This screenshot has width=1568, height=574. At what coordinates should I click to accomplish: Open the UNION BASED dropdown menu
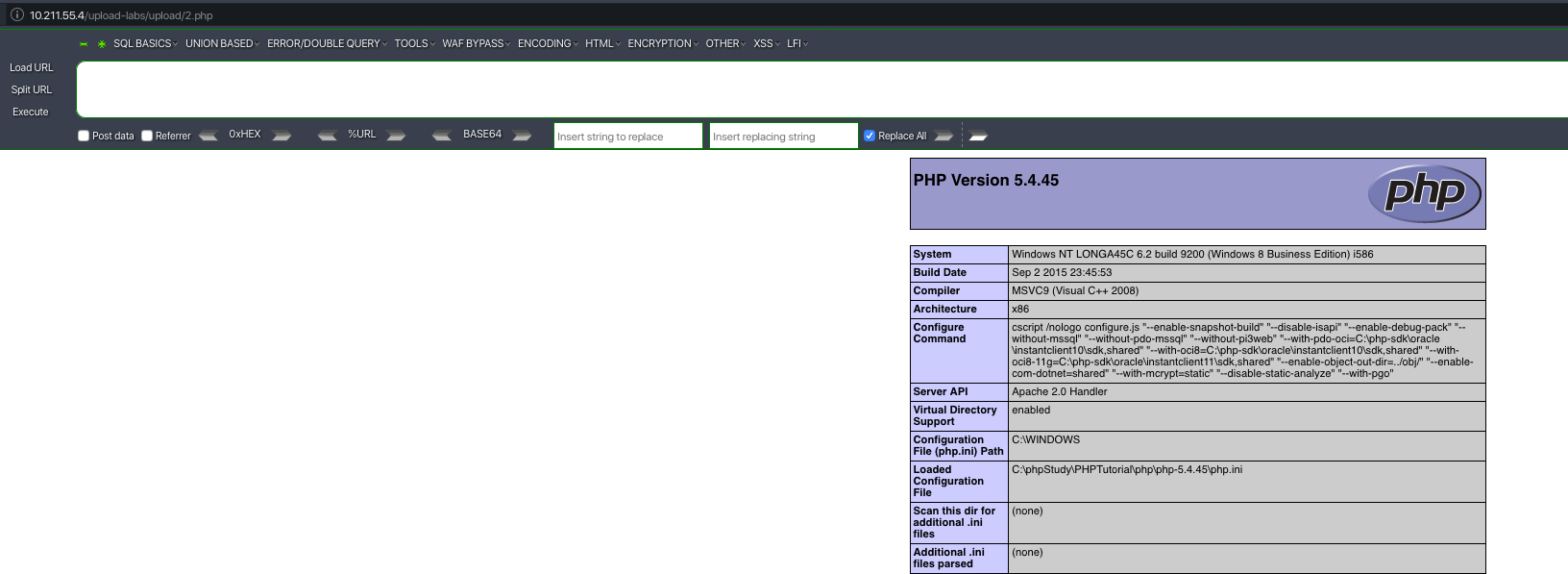click(x=222, y=43)
